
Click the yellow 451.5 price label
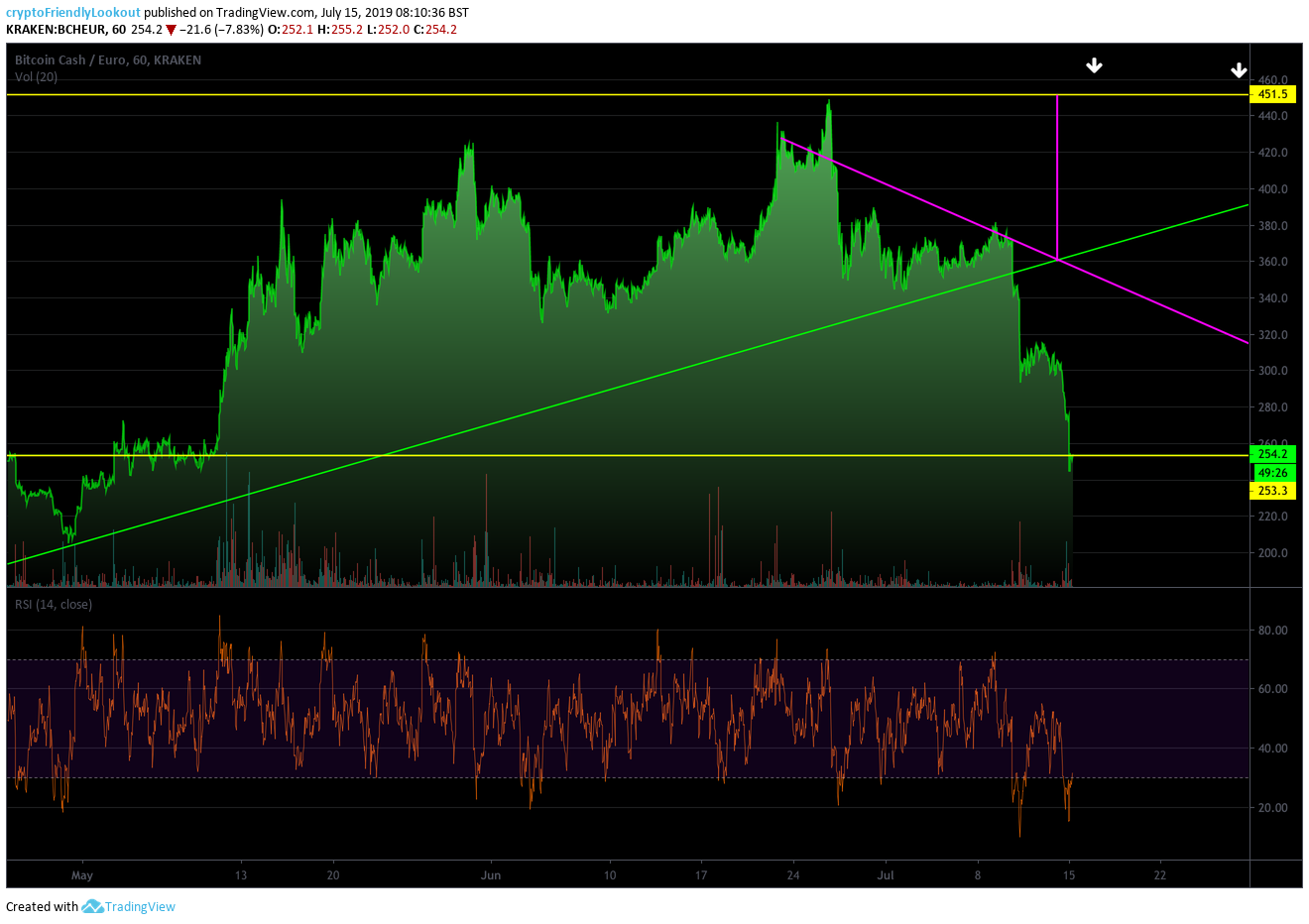coord(1272,94)
